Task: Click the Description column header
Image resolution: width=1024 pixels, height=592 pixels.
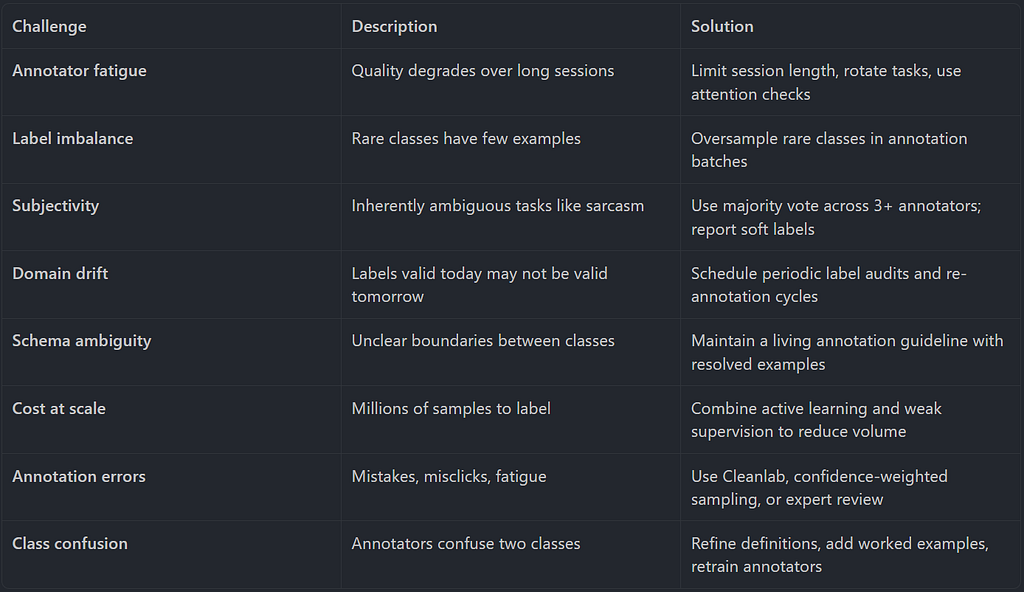Action: click(394, 26)
